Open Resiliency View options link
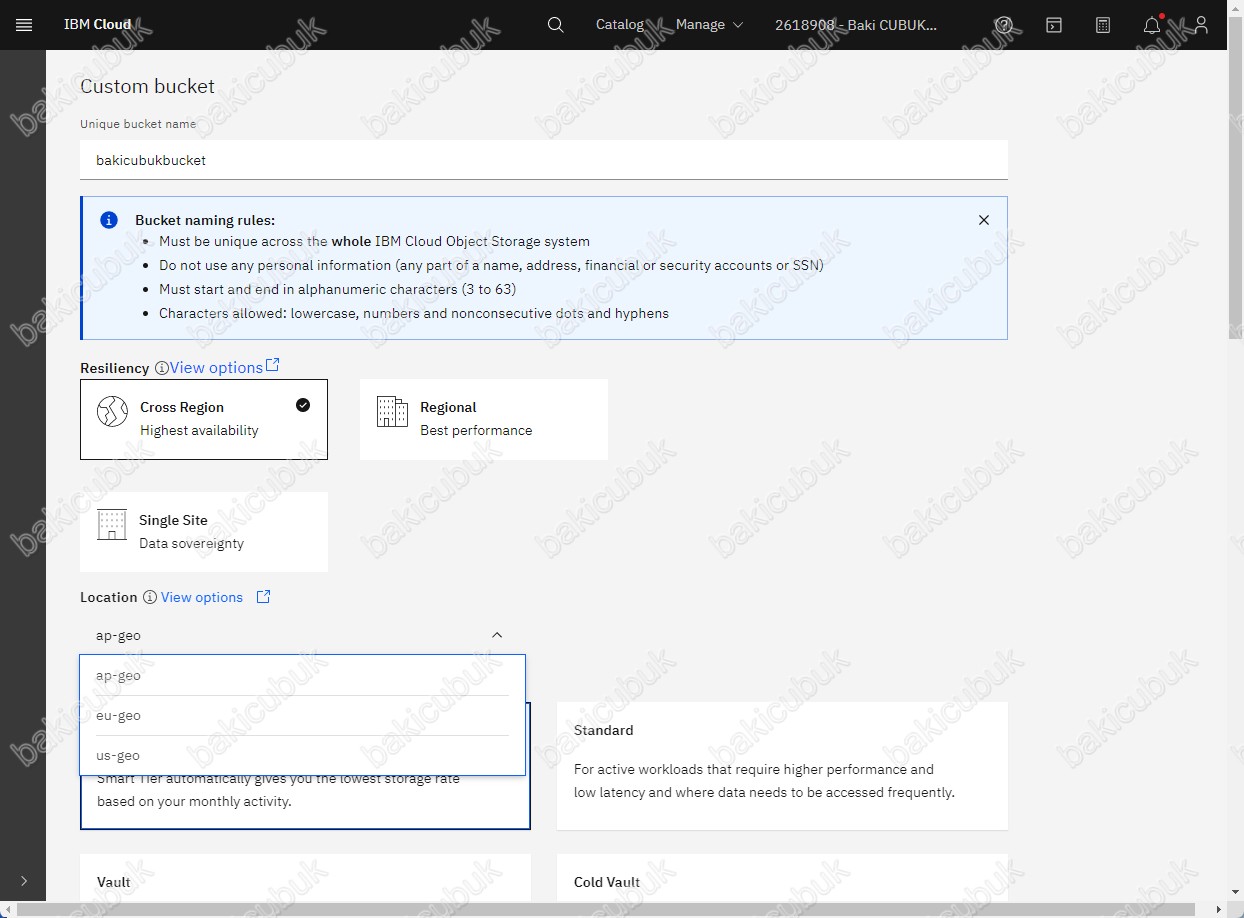The height and width of the screenshot is (918, 1244). click(216, 368)
